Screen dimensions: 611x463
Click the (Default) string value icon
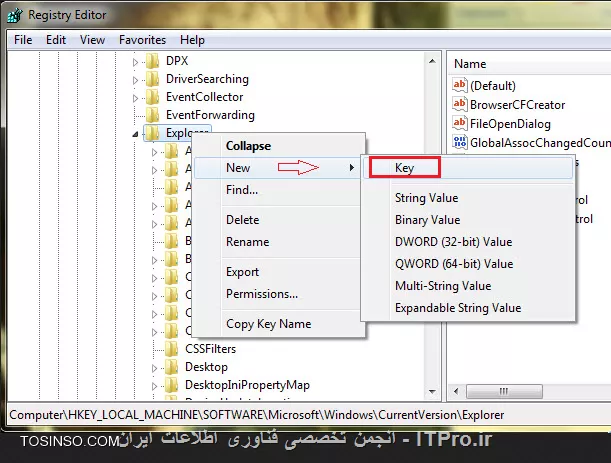[x=459, y=85]
